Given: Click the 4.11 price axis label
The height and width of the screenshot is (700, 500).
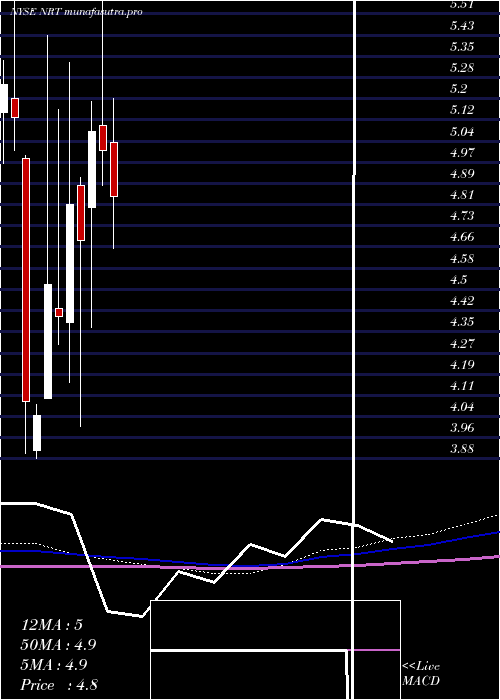Looking at the screenshot, I should point(462,385).
